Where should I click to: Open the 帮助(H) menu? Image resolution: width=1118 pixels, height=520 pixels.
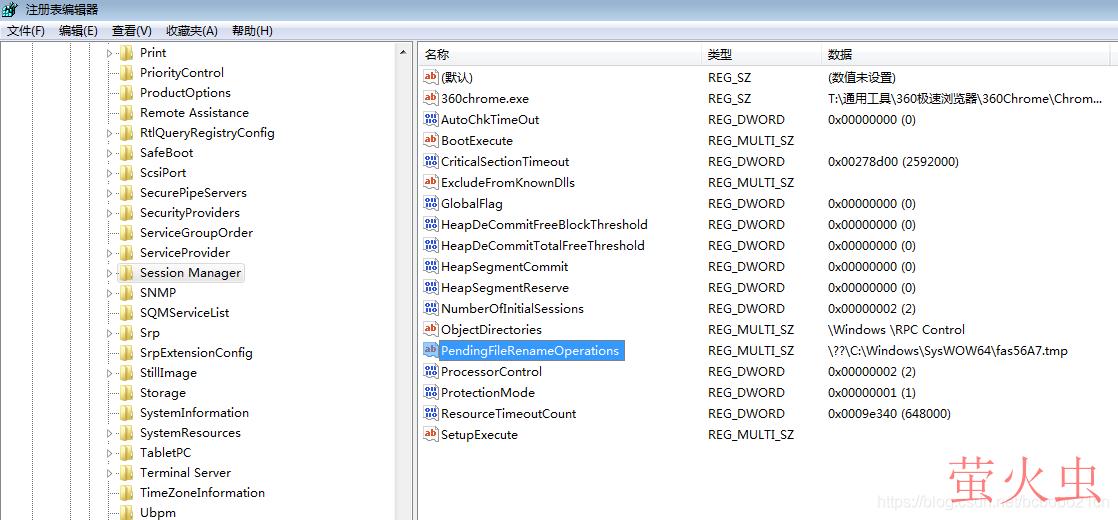(x=252, y=31)
